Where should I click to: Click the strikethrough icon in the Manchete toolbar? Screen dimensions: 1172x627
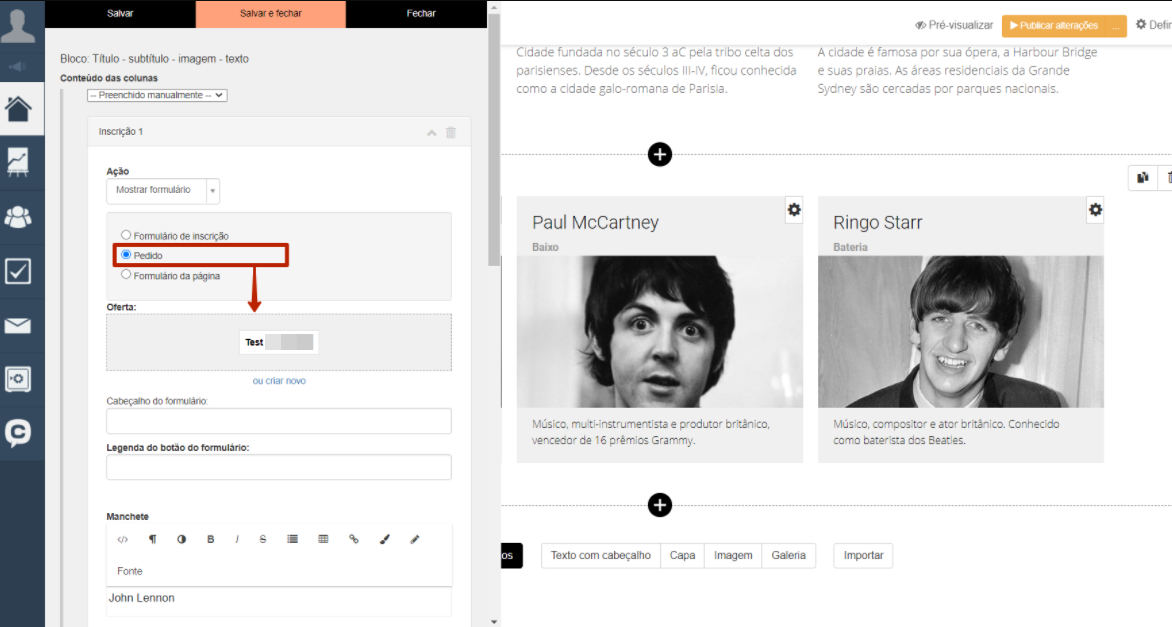point(263,539)
